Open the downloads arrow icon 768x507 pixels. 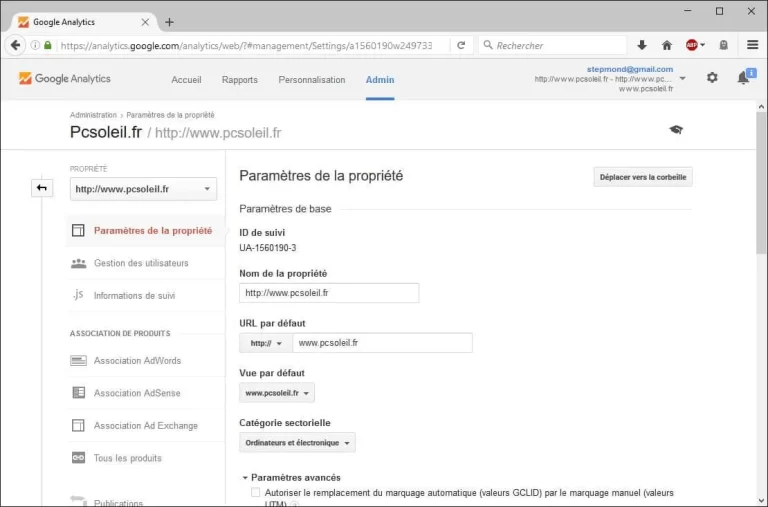[x=642, y=45]
